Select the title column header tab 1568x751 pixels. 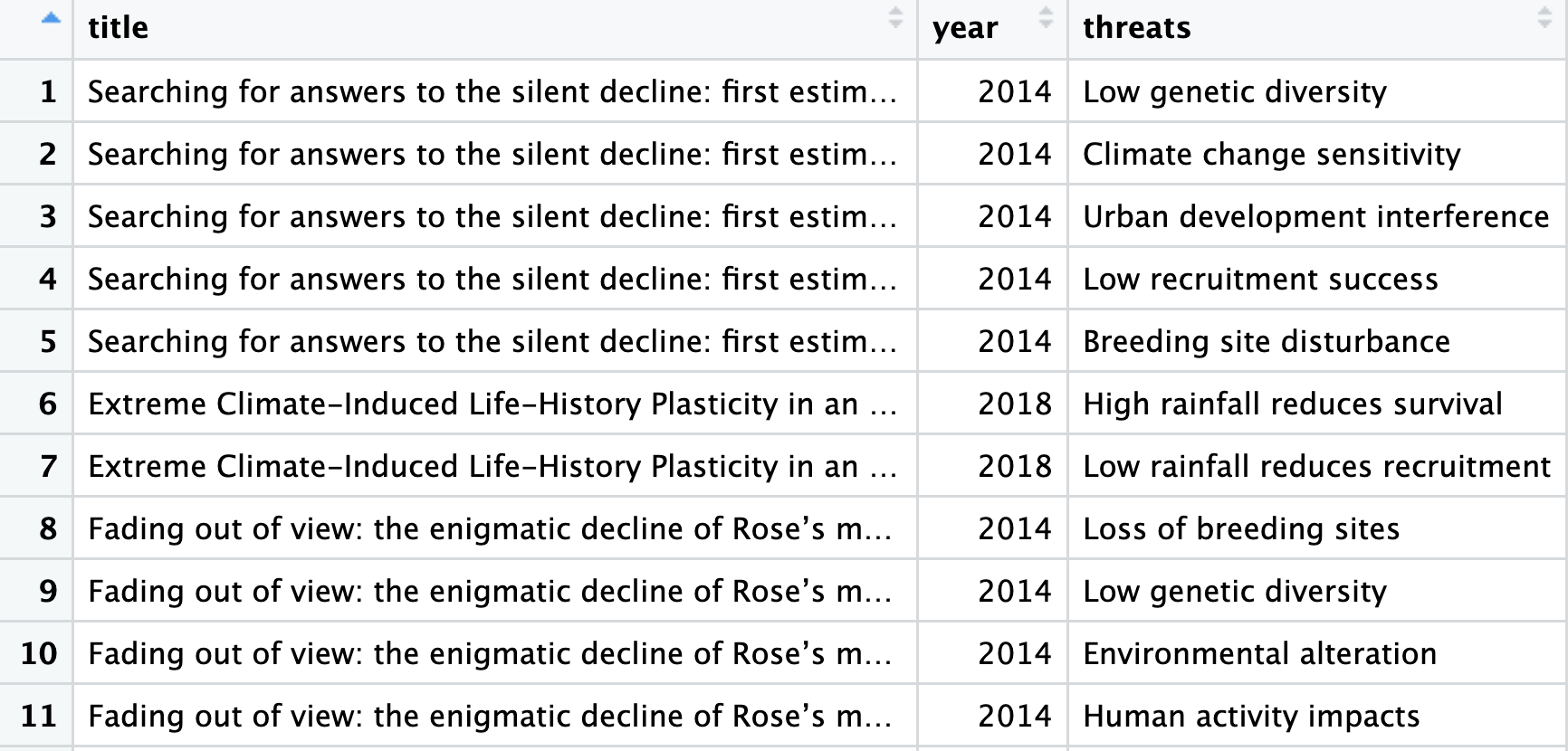119,28
